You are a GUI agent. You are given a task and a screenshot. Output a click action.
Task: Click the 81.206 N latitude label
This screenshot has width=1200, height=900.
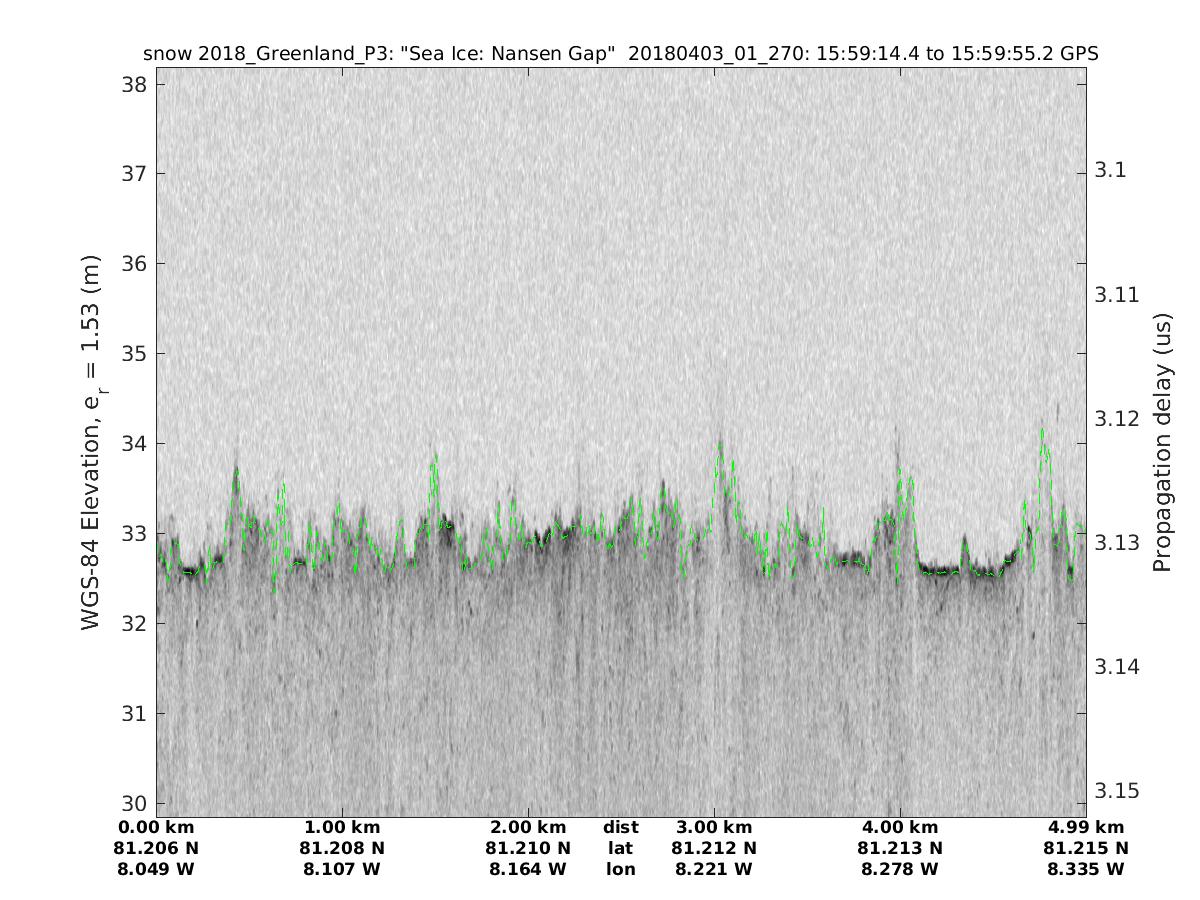(x=156, y=849)
